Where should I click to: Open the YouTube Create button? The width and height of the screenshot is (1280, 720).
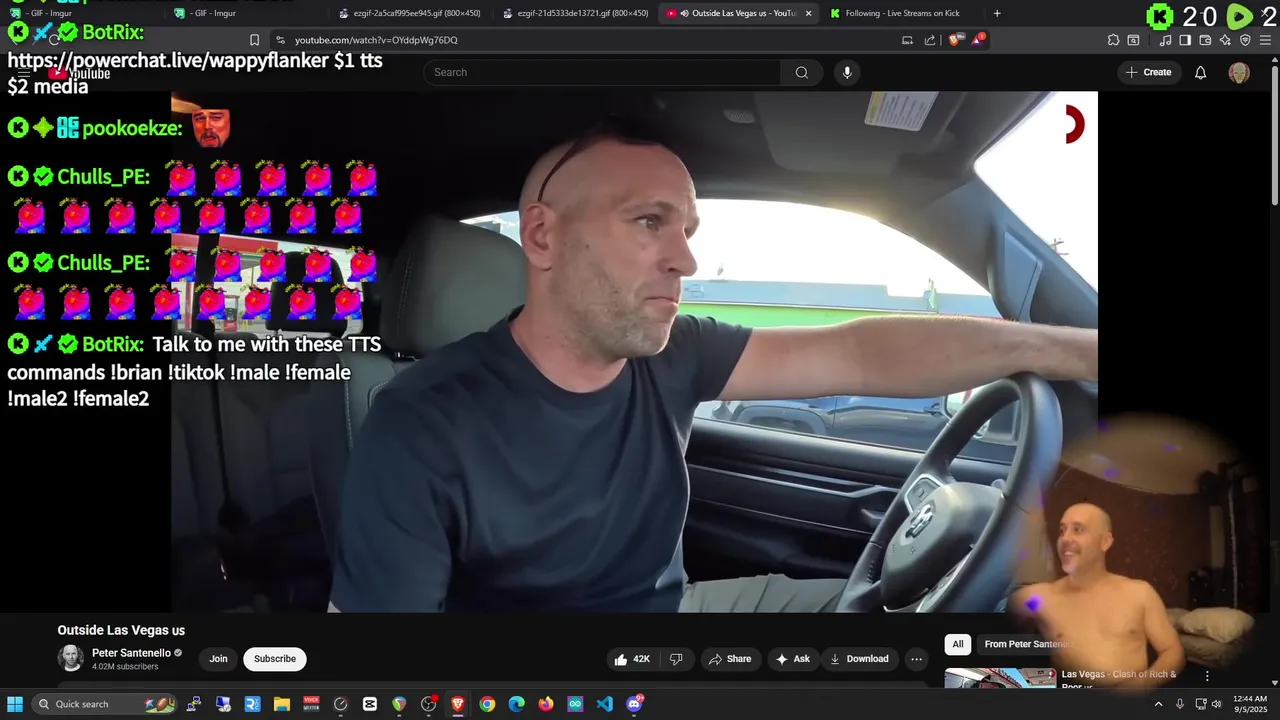(1148, 72)
